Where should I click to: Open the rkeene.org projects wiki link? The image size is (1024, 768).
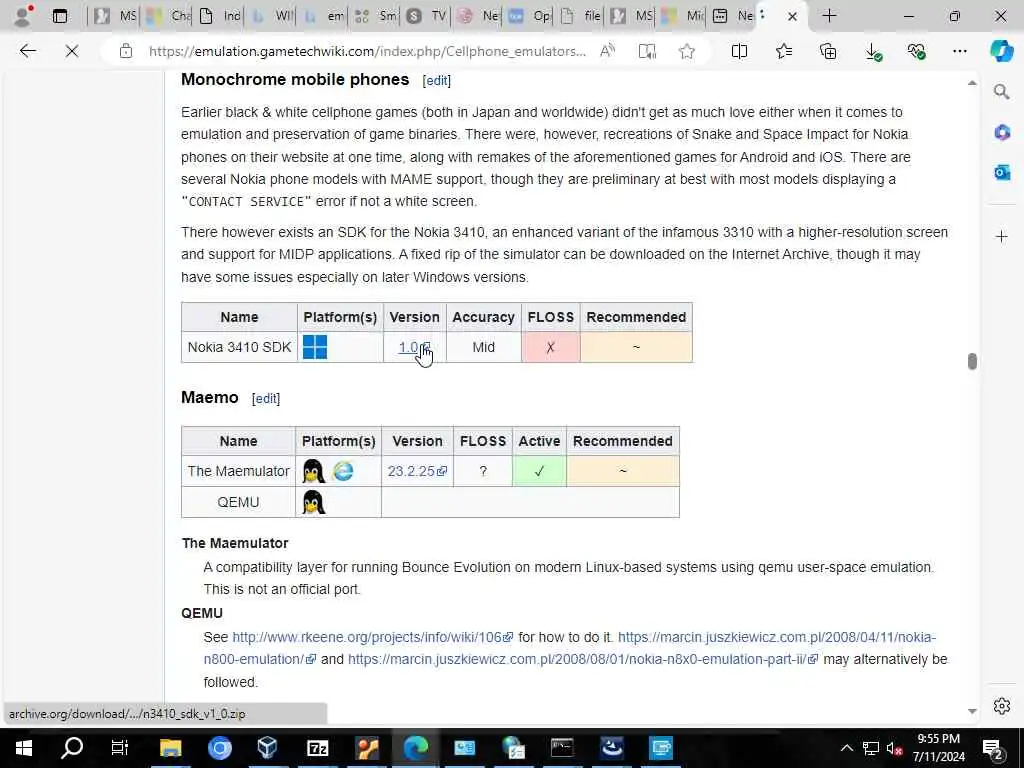click(372, 637)
